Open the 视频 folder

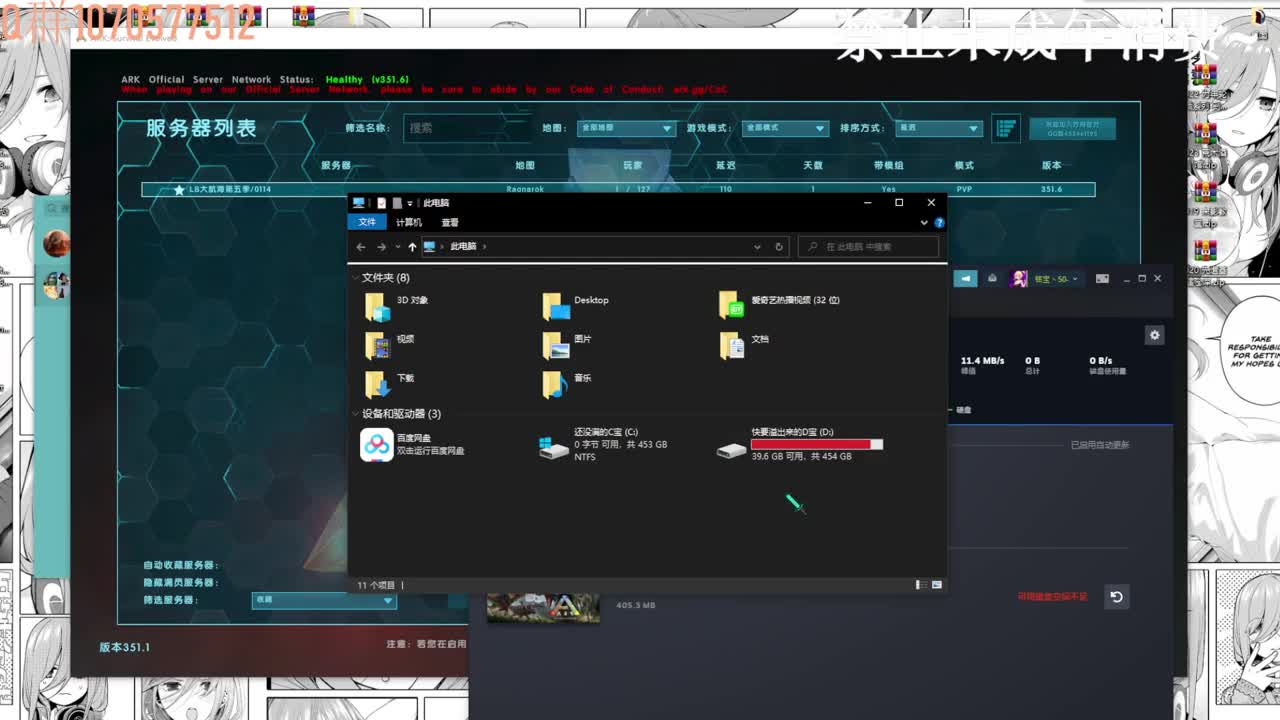[x=377, y=345]
